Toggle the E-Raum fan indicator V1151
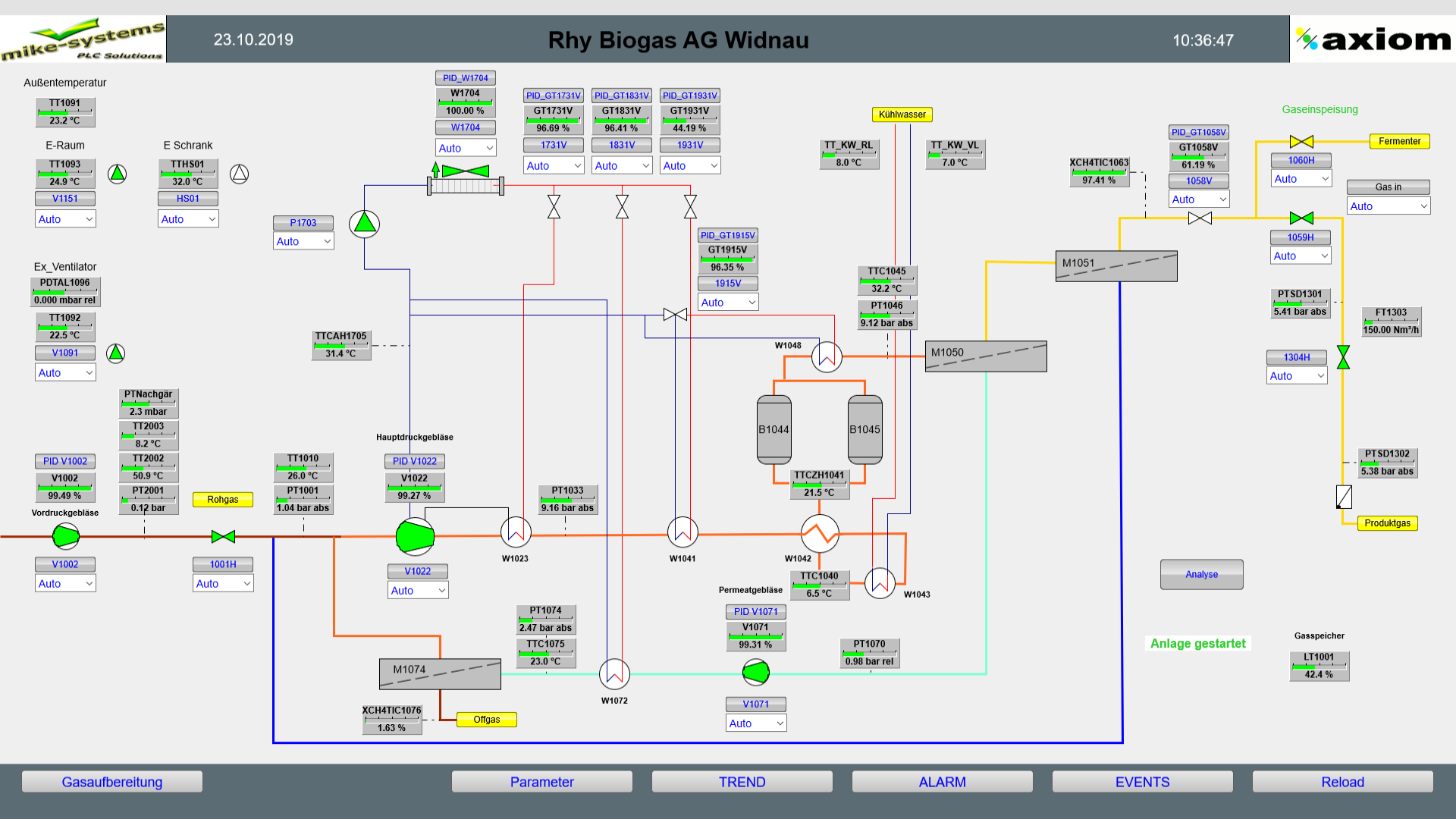The image size is (1456, 819). point(117,174)
